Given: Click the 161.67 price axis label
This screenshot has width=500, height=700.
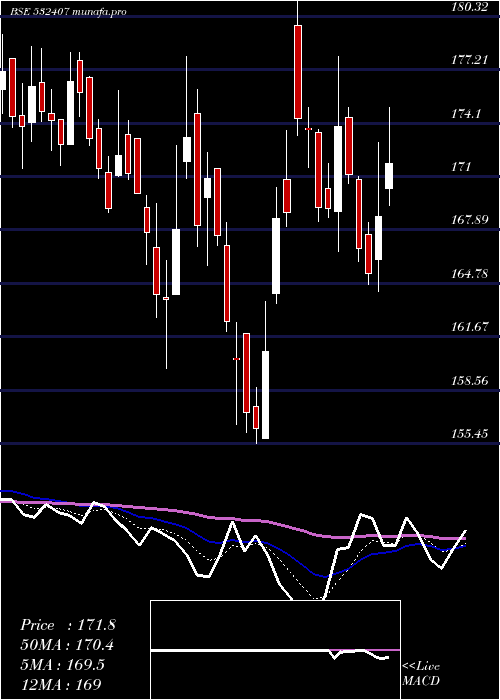Looking at the screenshot, I should [x=470, y=327].
